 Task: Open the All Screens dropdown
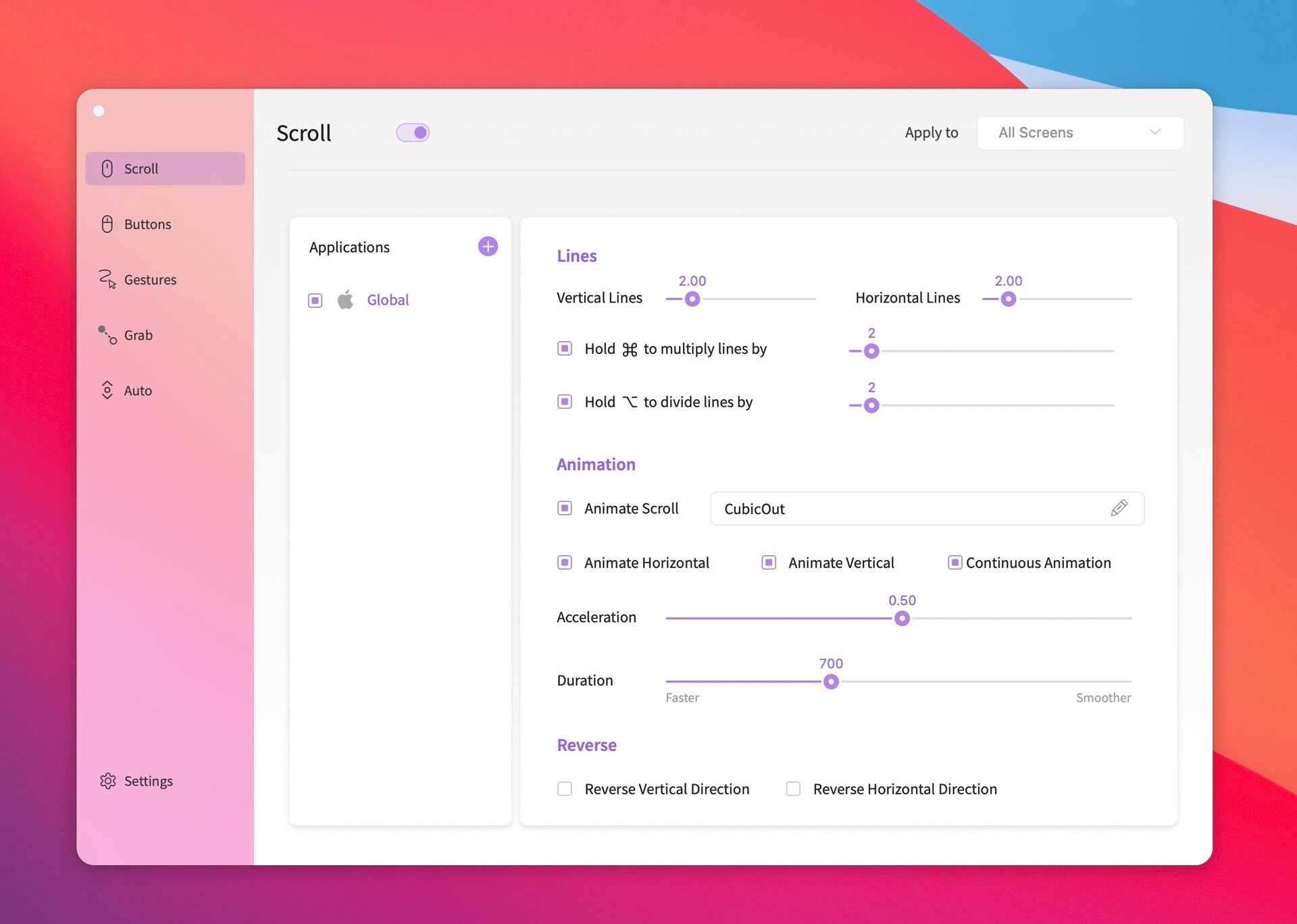(x=1080, y=133)
